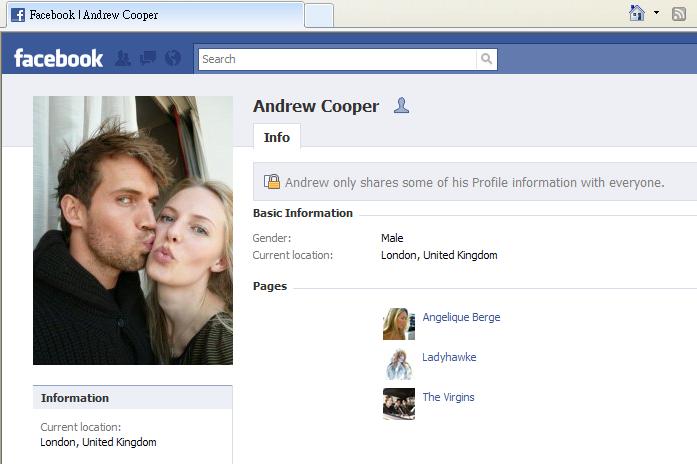The height and width of the screenshot is (464, 697).
Task: Select the Facebook | Andrew Cooper tab
Action: pyautogui.click(x=156, y=15)
